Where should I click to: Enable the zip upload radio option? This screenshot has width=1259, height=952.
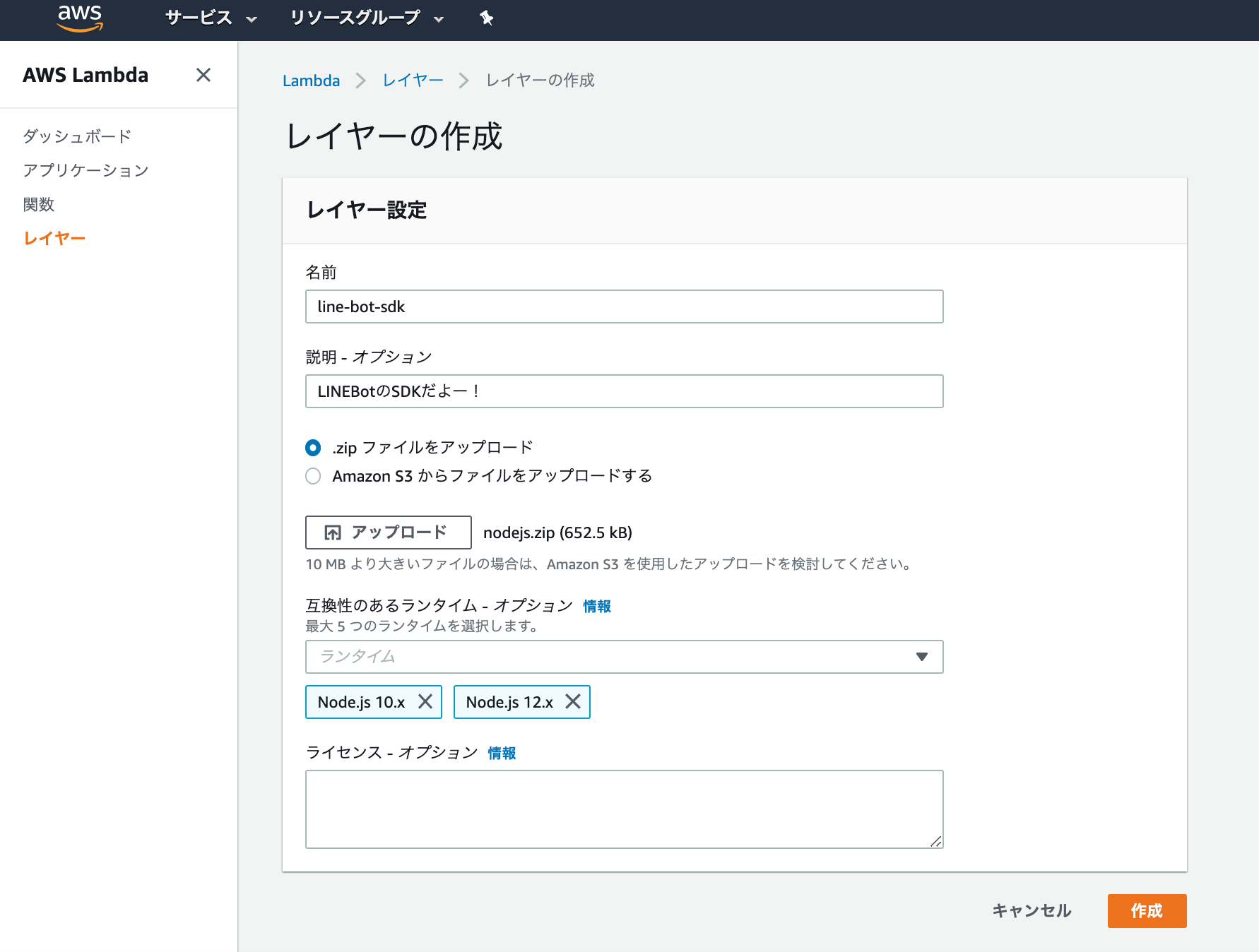(313, 447)
